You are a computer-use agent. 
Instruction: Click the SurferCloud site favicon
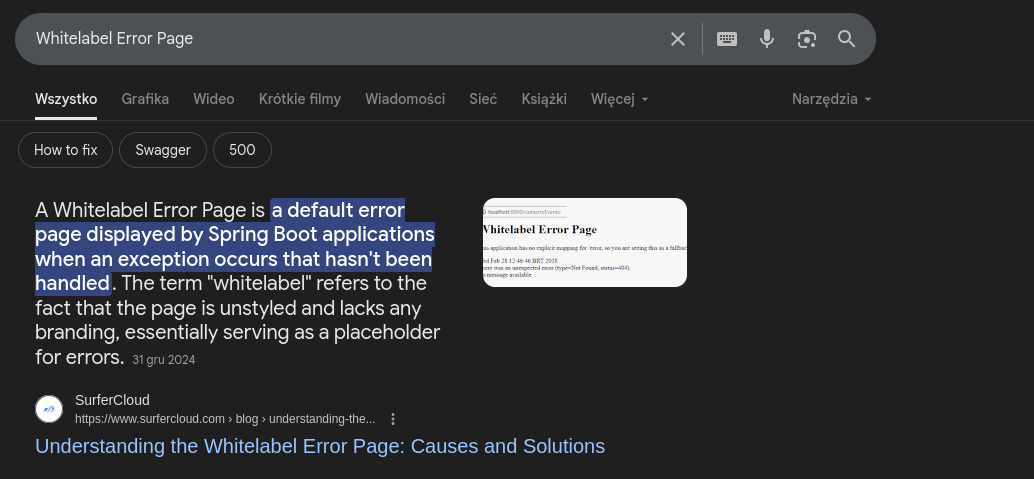tap(49, 409)
